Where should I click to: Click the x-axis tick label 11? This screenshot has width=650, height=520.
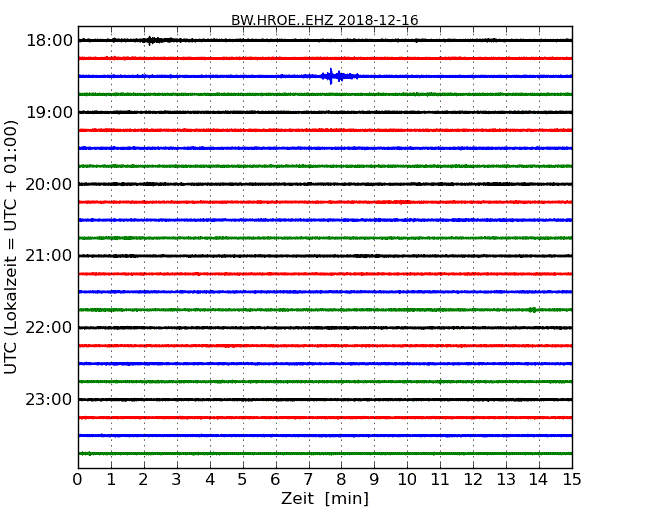440,480
